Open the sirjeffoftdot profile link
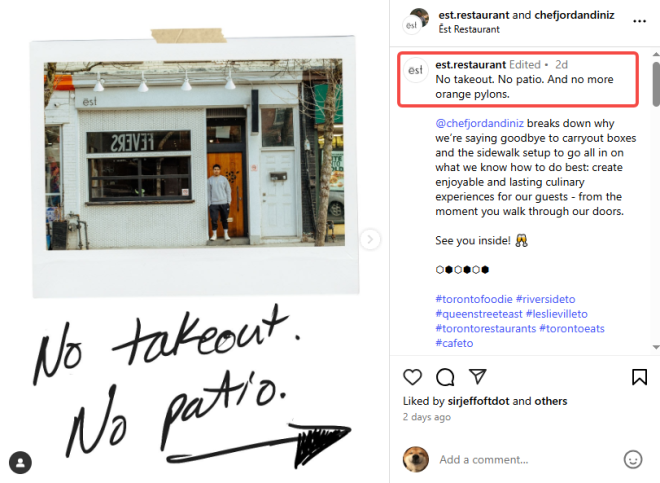This screenshot has width=660, height=483. click(x=478, y=401)
